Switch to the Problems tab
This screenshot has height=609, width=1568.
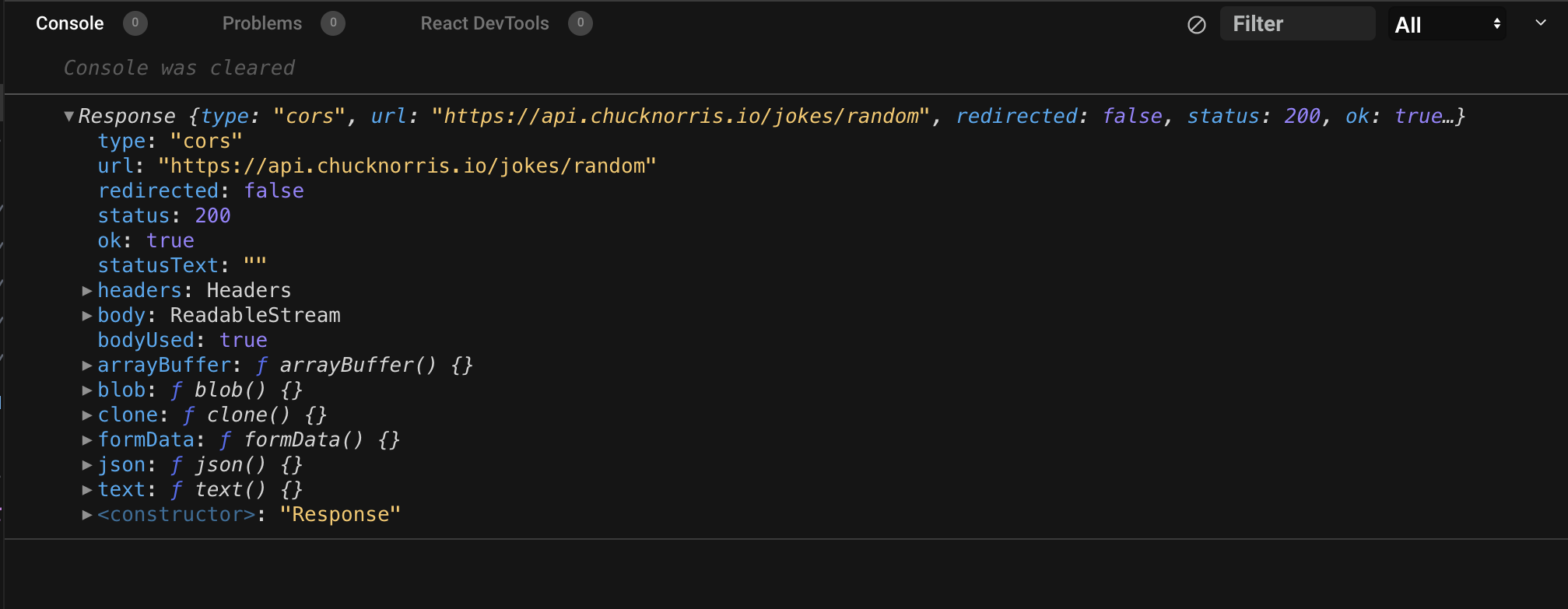pos(261,23)
